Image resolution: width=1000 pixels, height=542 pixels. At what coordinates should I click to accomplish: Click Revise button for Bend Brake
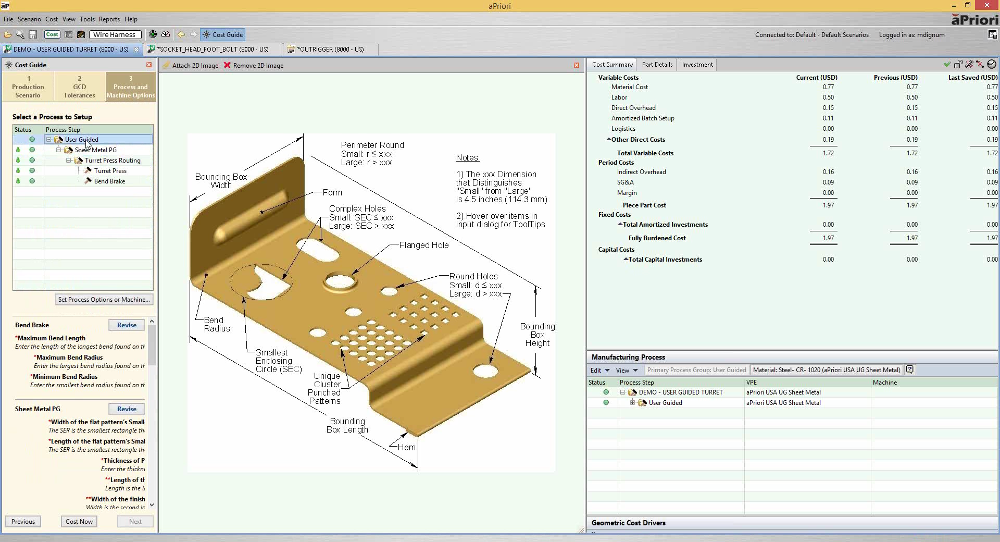(x=126, y=325)
